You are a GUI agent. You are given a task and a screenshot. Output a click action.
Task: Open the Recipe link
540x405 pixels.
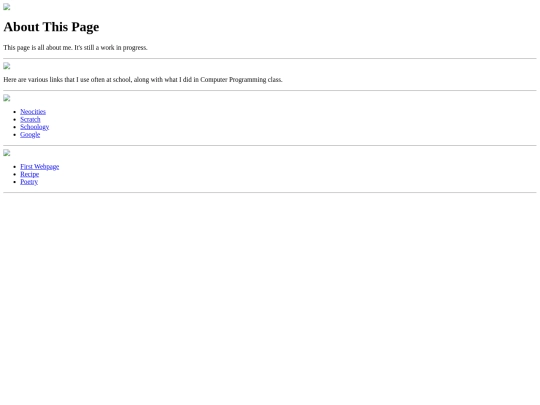pyautogui.click(x=30, y=174)
